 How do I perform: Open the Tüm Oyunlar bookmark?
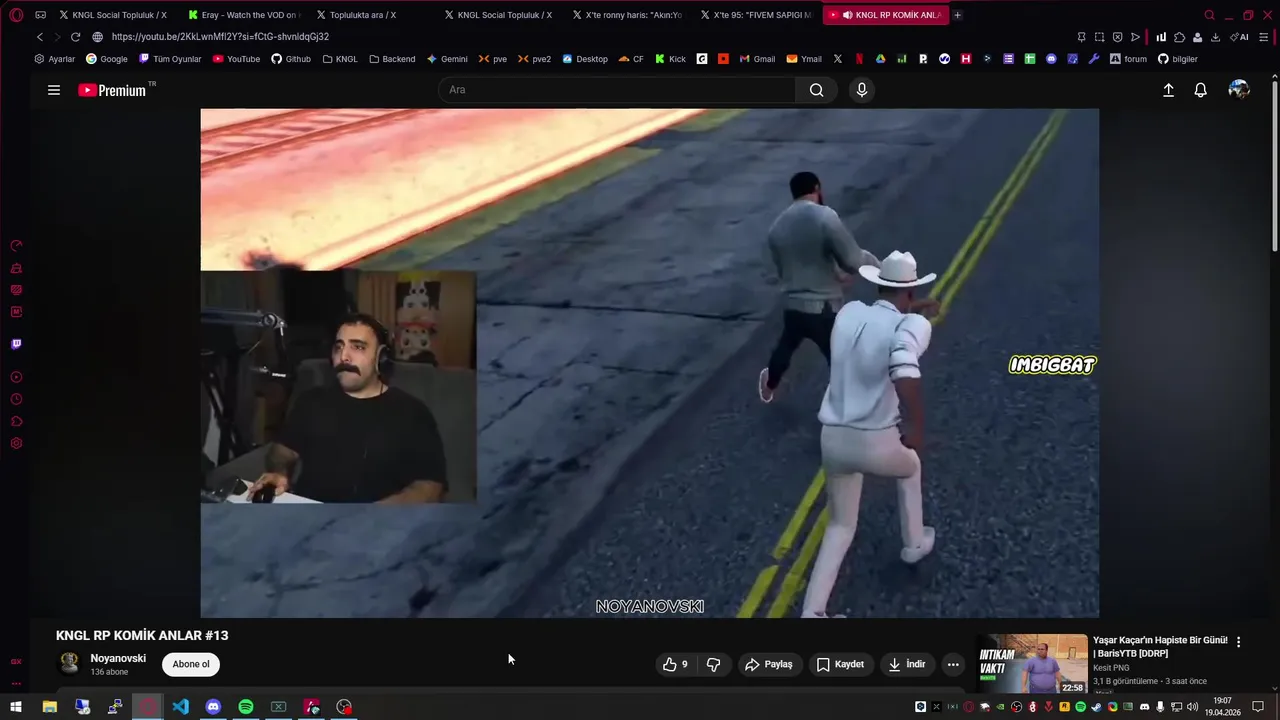170,59
